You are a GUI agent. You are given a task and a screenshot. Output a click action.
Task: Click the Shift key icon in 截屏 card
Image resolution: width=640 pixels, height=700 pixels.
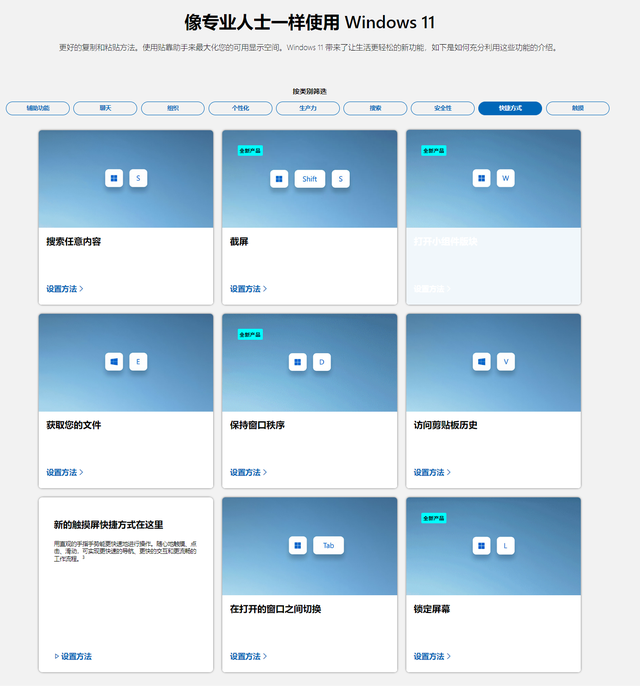310,179
